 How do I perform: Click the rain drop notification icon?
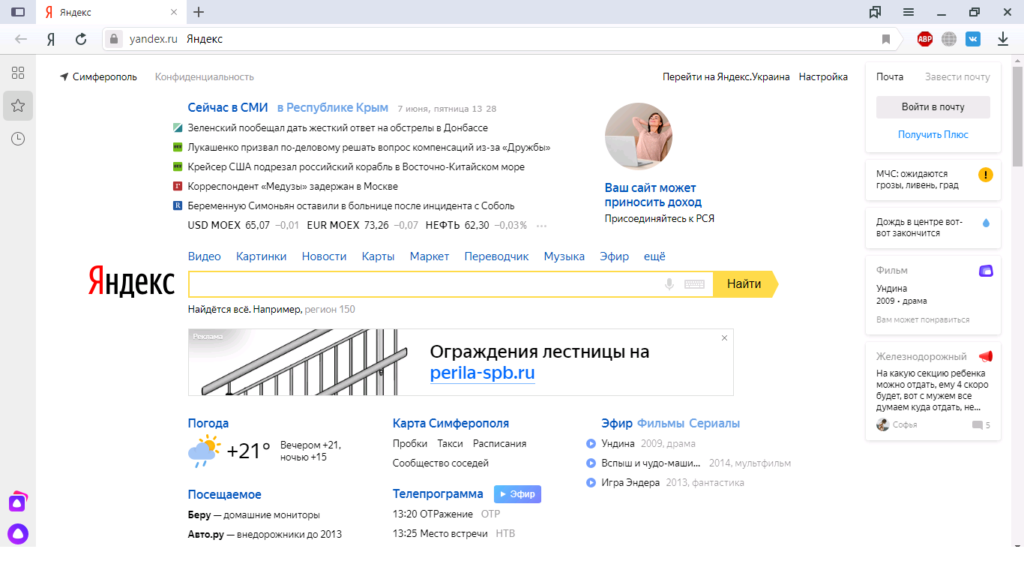coord(986,223)
